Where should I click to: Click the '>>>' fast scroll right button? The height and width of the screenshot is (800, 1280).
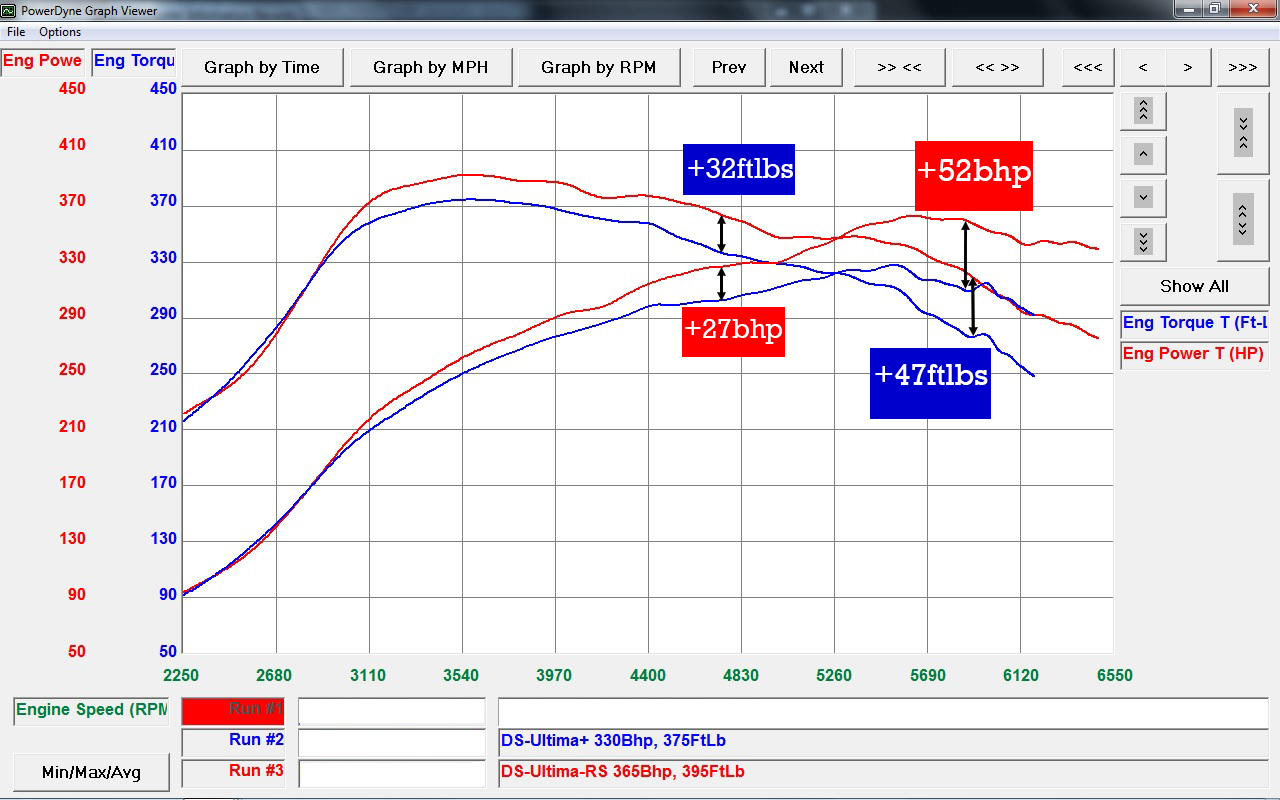click(1243, 68)
